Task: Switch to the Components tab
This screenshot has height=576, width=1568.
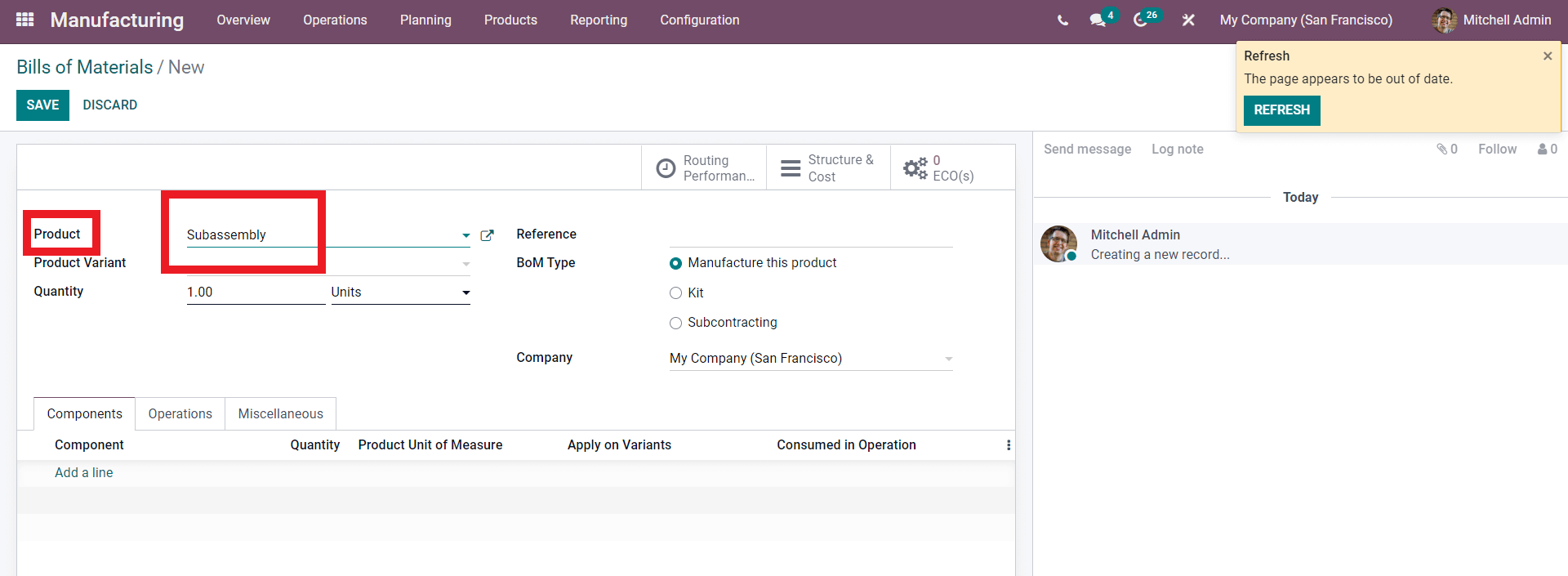Action: tap(85, 413)
